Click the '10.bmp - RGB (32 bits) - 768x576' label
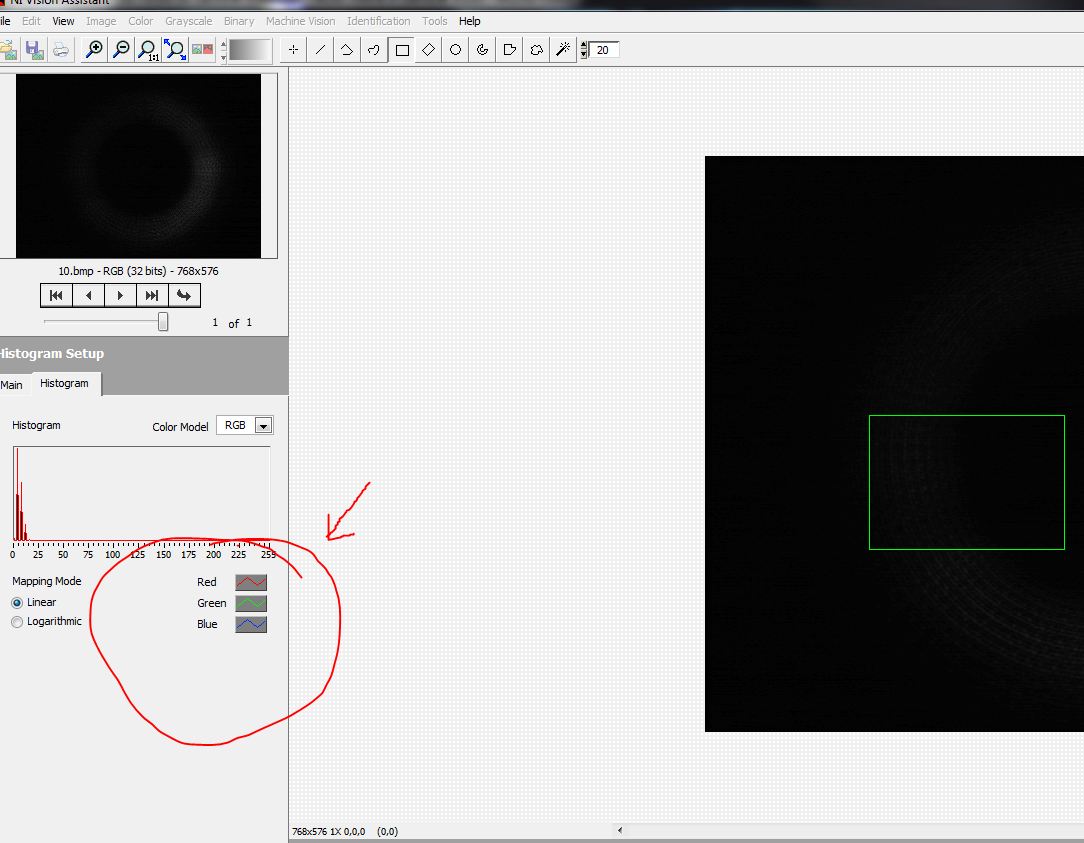The width and height of the screenshot is (1084, 843). 138,271
